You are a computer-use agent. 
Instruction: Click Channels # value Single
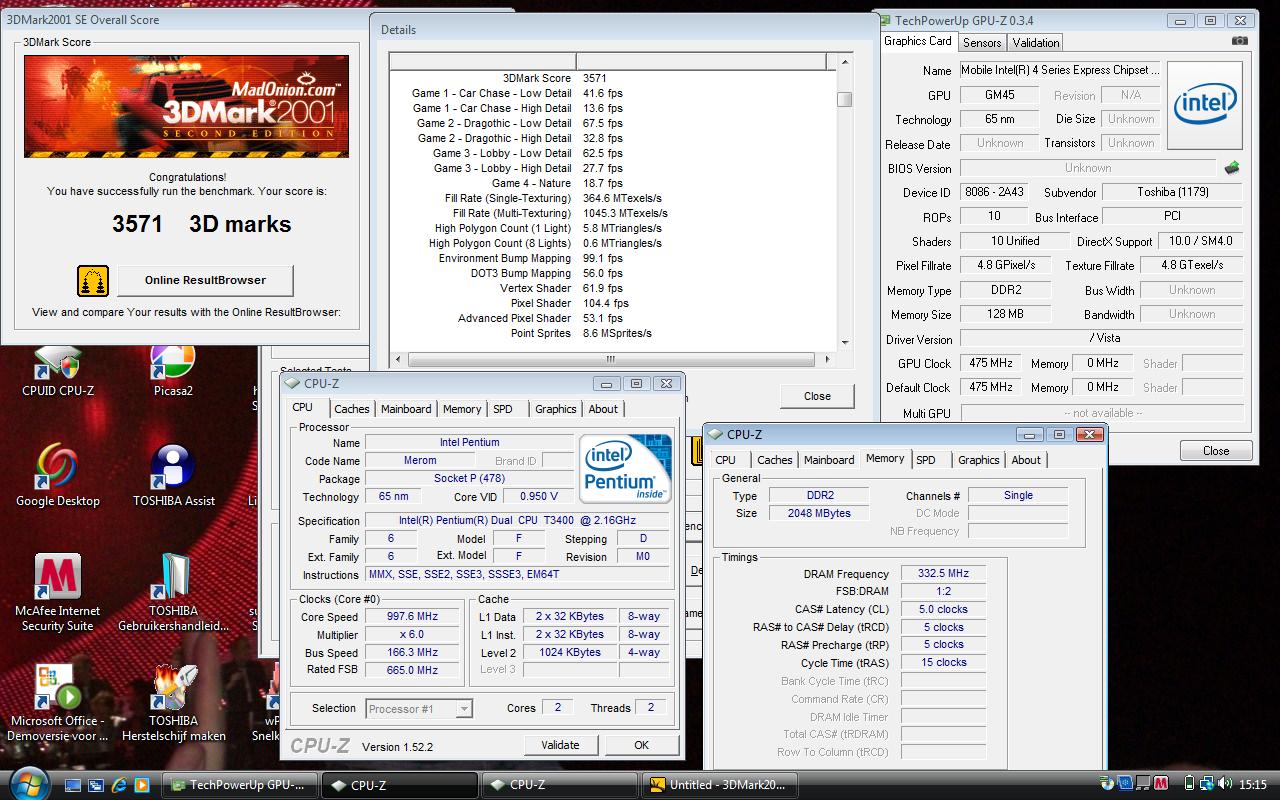pos(1018,495)
